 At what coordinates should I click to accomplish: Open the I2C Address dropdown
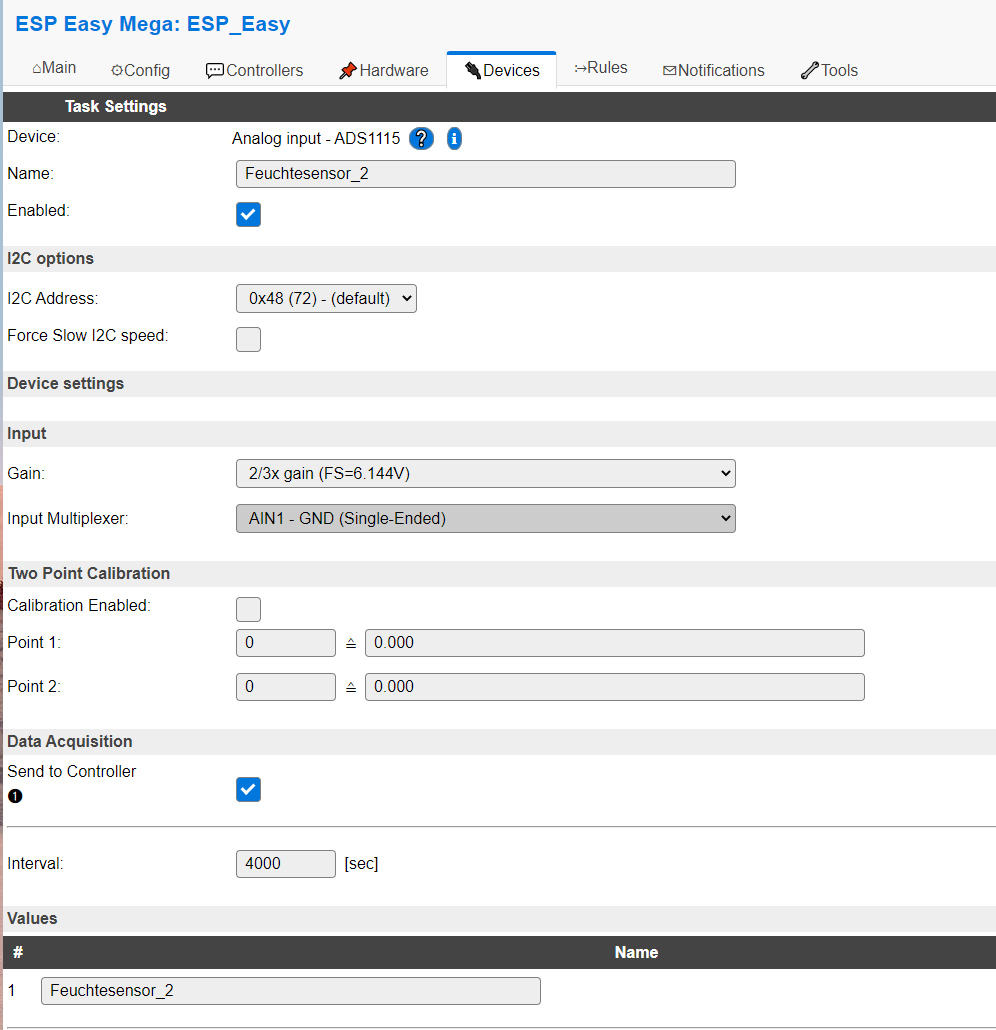coord(326,298)
